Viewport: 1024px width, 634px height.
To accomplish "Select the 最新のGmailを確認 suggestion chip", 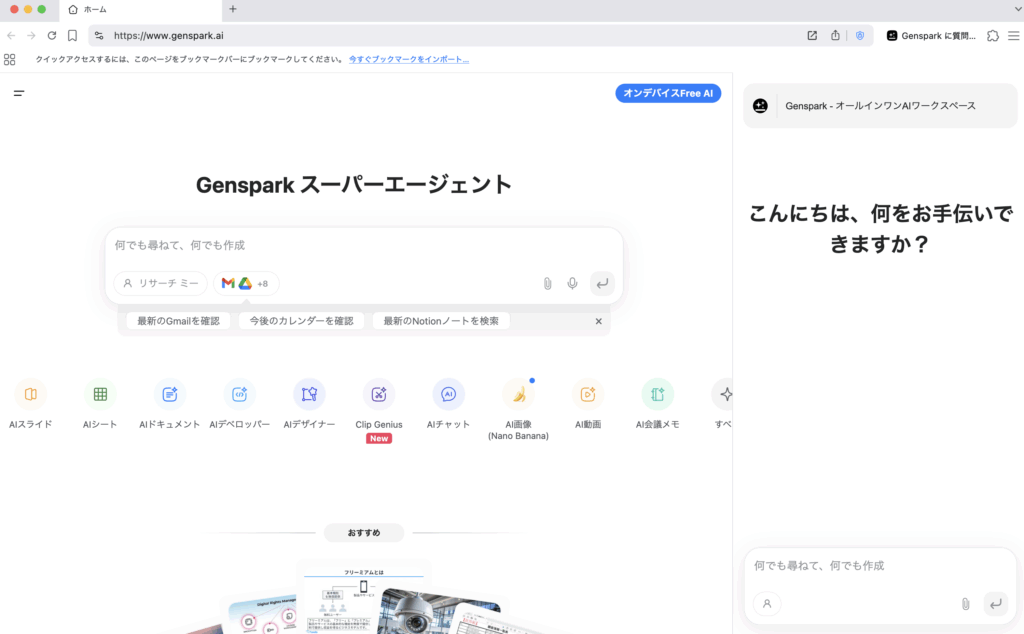I will point(178,320).
